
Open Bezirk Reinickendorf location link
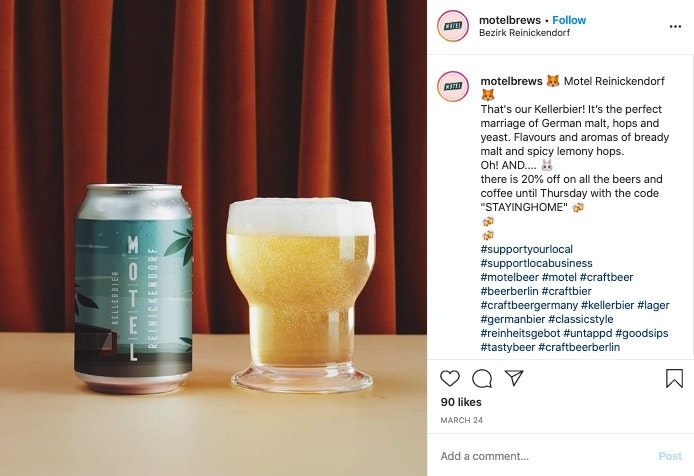pos(524,33)
